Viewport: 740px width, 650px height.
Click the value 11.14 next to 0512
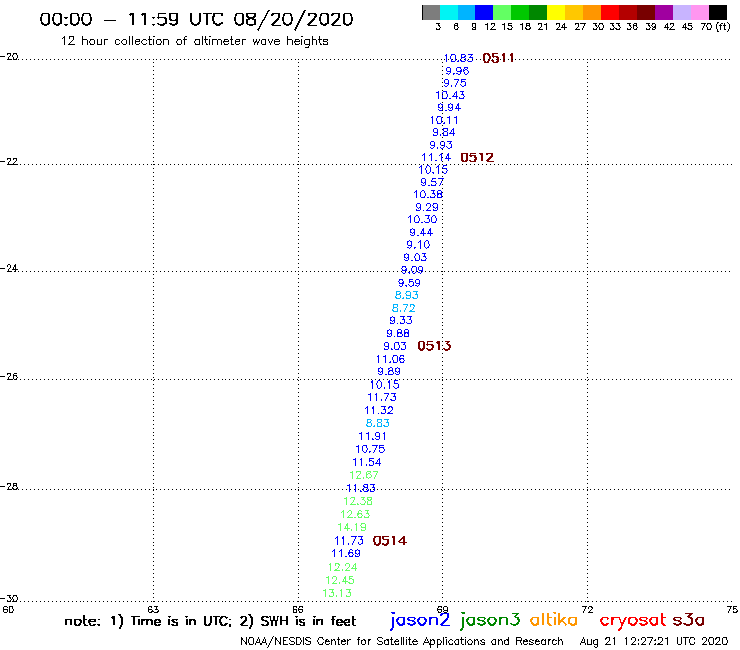pos(436,157)
